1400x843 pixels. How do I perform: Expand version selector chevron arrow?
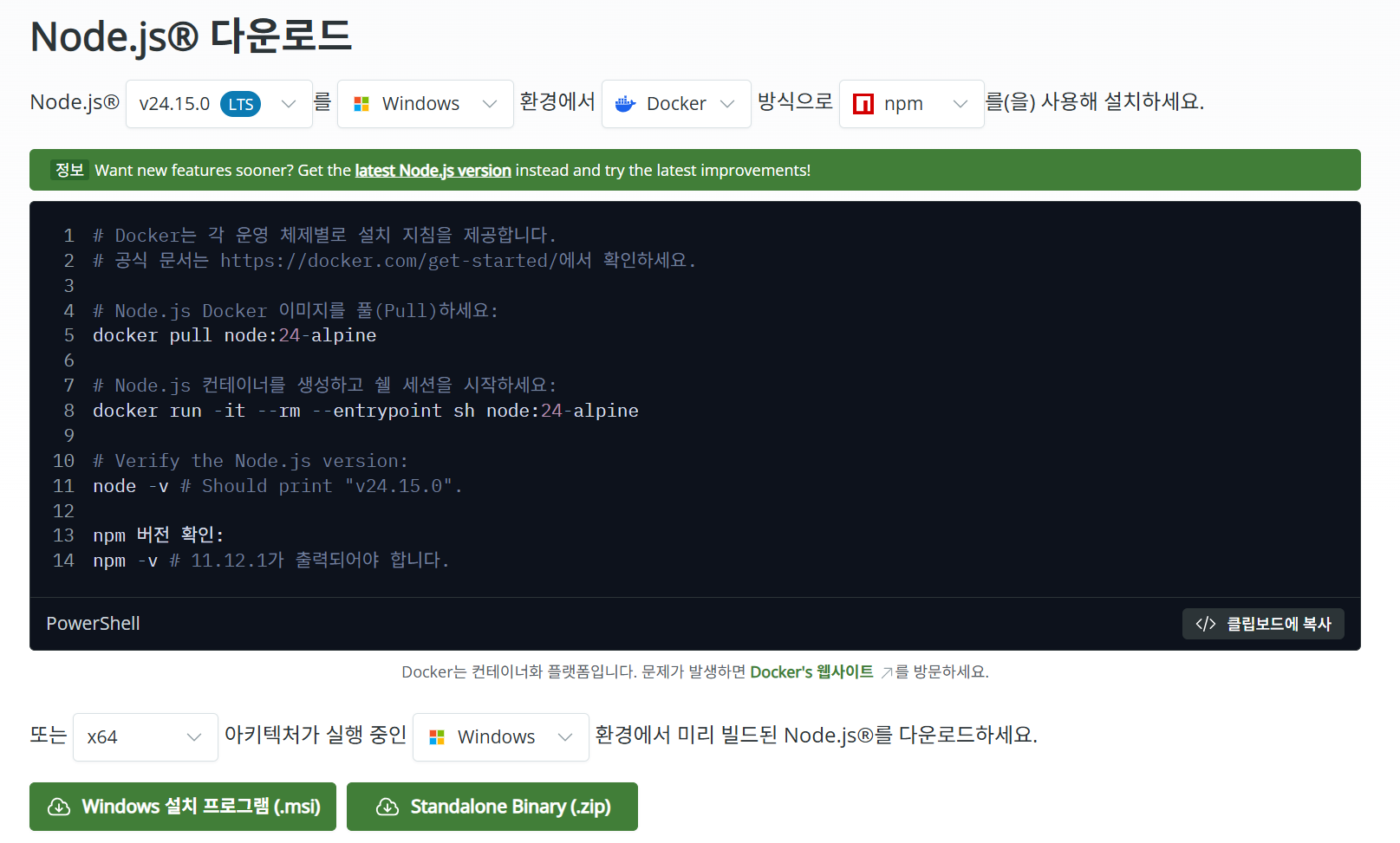(289, 104)
